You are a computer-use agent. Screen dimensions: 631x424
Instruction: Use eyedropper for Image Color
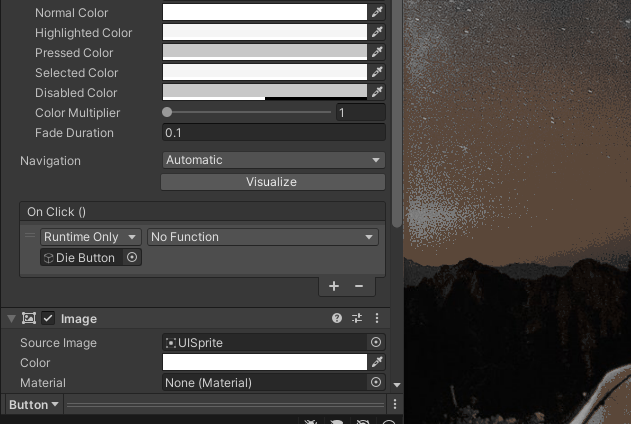[x=377, y=362]
